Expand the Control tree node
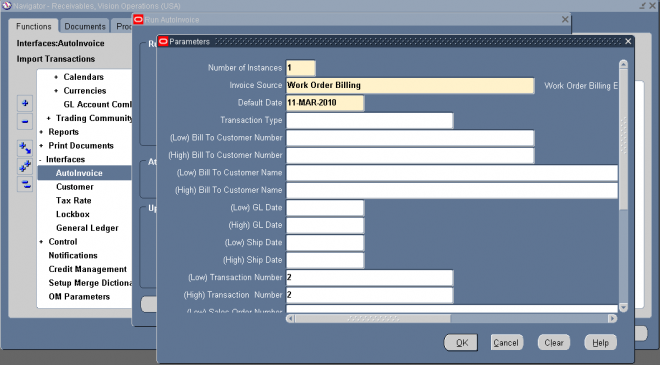 41,242
